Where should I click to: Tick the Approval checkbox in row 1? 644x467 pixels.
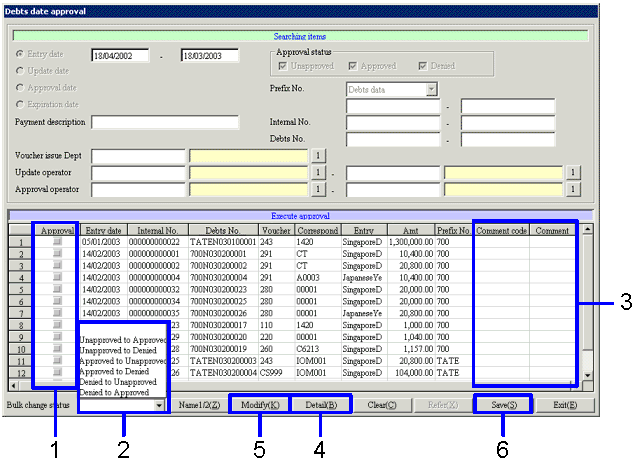point(57,242)
